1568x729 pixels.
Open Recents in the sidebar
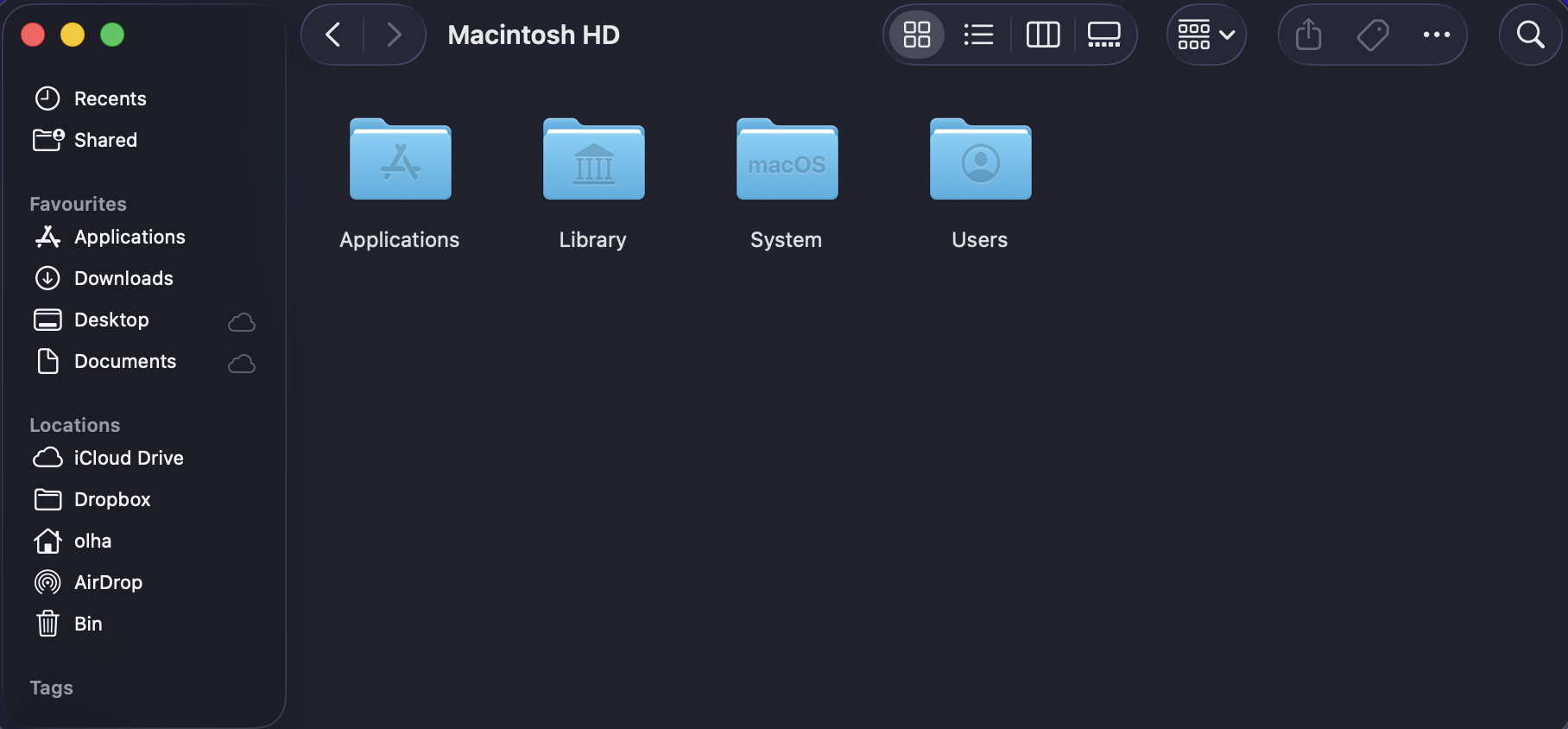point(143,98)
